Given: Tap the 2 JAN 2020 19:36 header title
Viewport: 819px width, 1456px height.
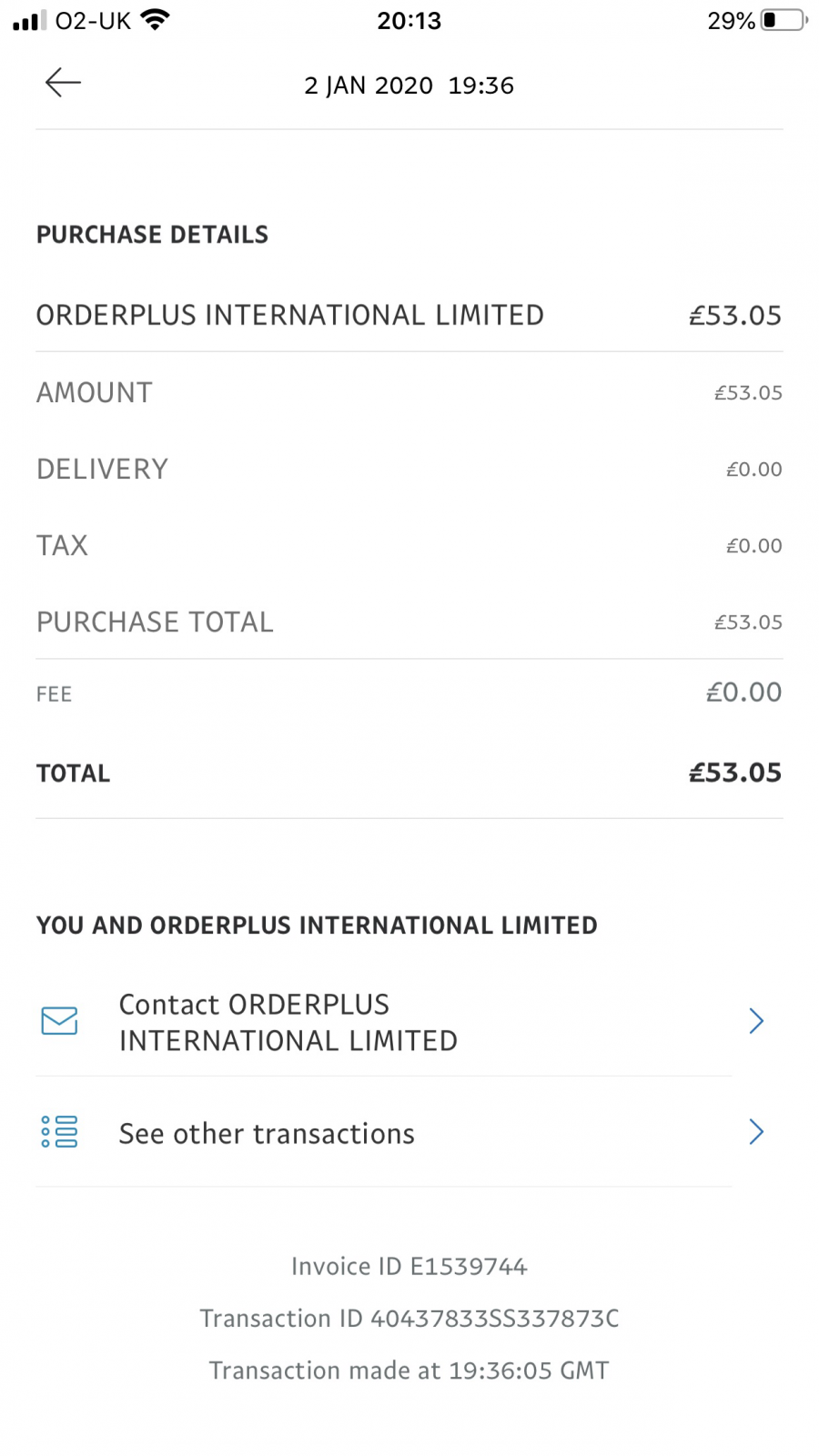Looking at the screenshot, I should [409, 86].
